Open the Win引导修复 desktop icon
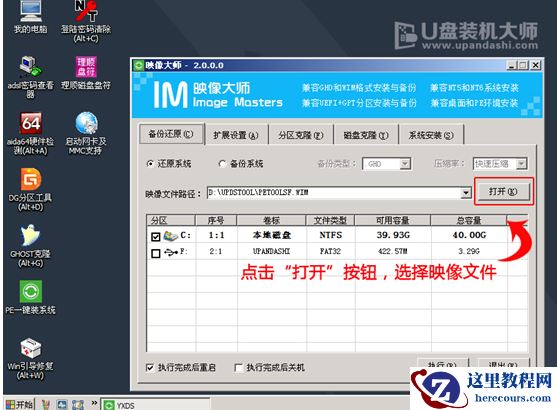Screen dimensions: 557x410 coord(31,358)
